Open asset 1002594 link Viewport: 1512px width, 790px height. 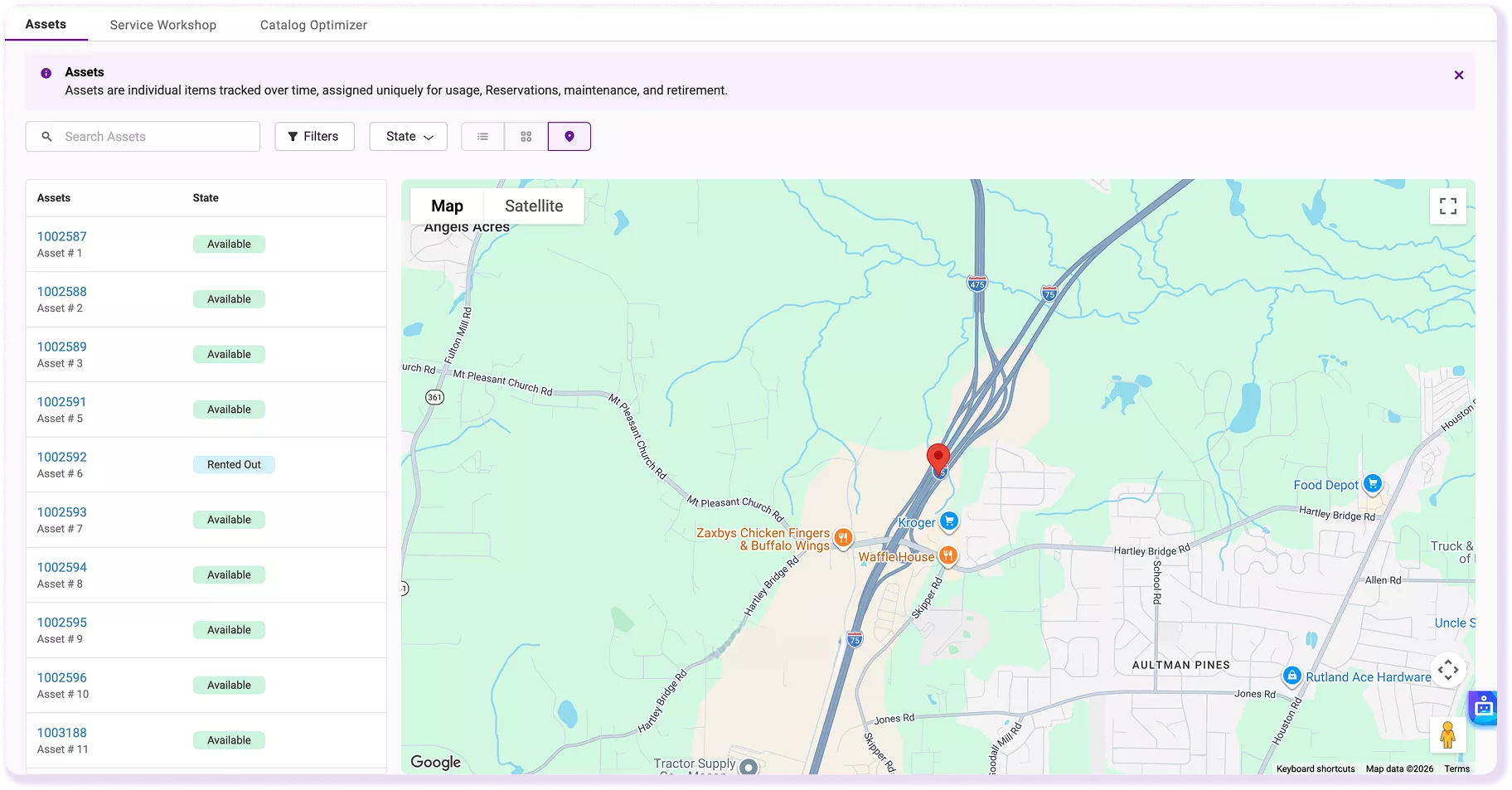(62, 568)
